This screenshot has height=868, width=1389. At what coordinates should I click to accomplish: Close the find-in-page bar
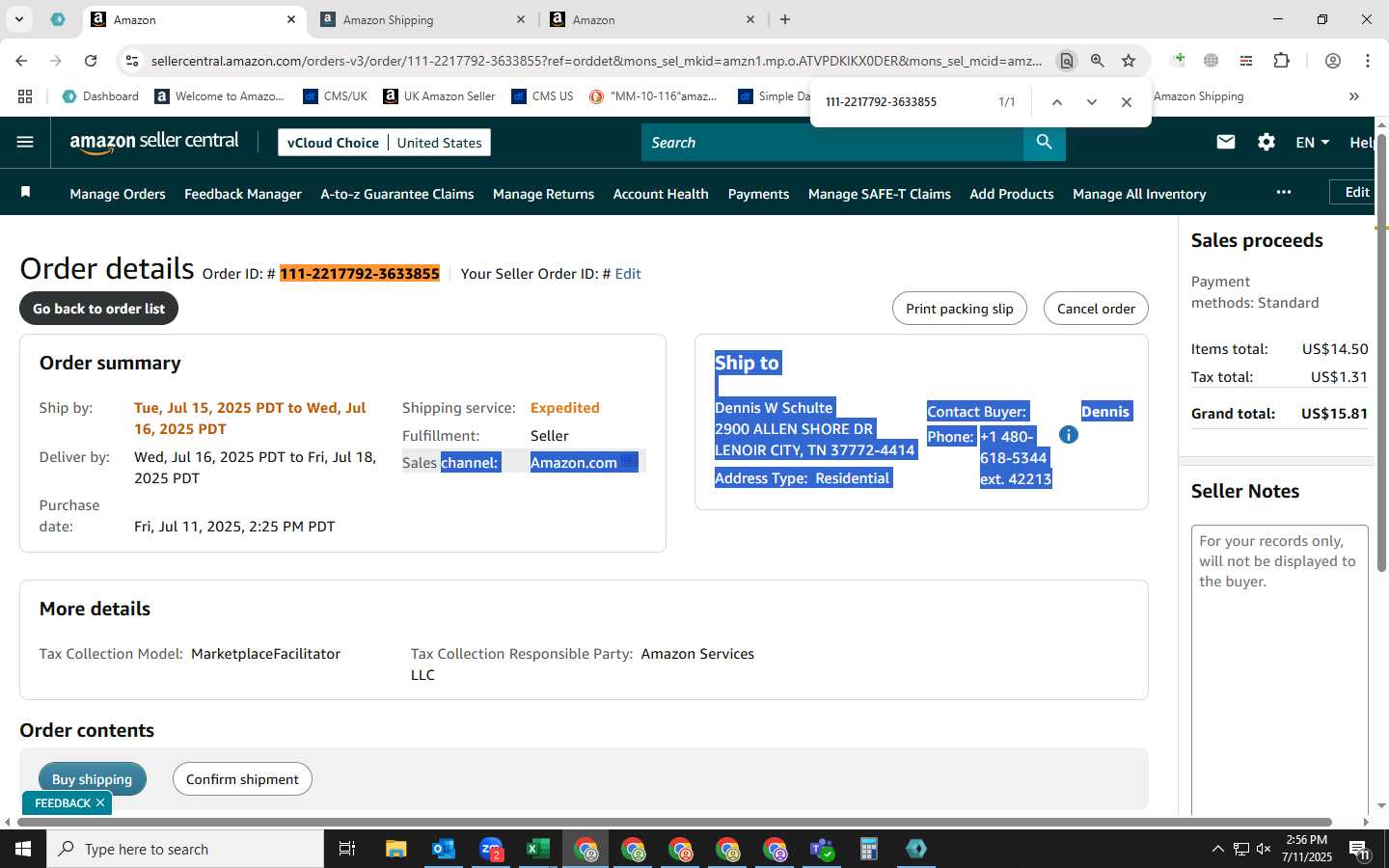tap(1127, 102)
